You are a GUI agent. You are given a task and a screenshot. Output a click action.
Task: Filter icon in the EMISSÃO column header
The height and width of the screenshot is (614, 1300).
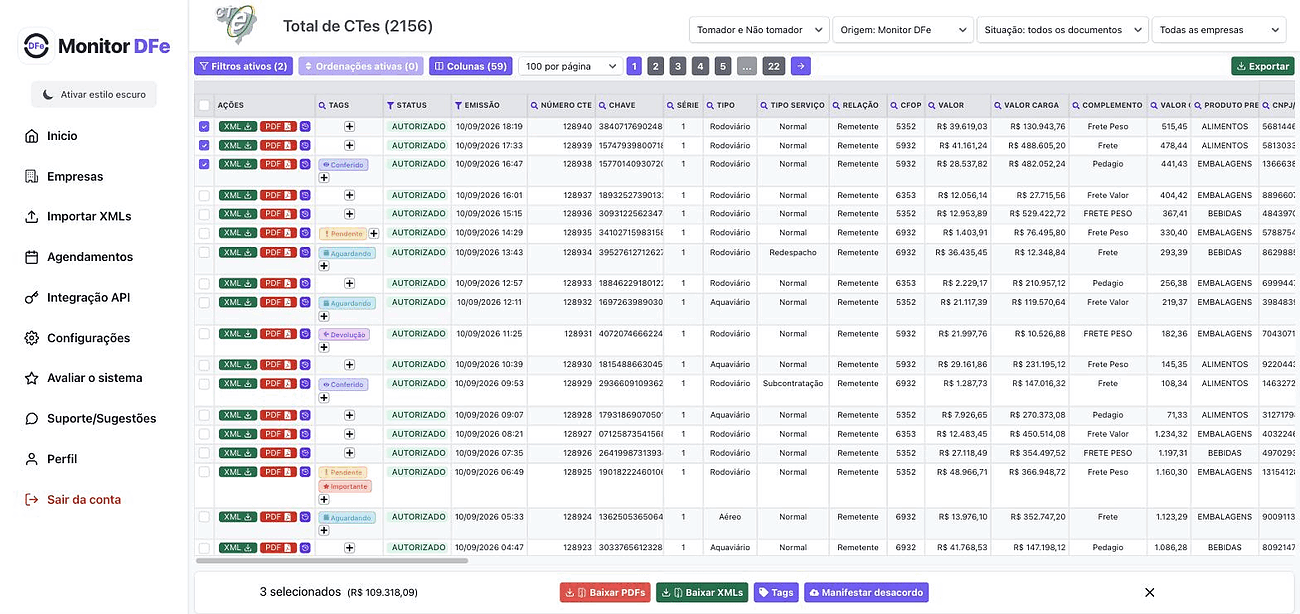459,105
